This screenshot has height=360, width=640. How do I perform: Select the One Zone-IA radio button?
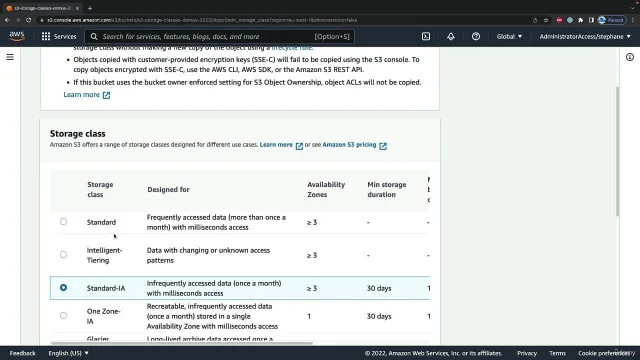click(63, 316)
